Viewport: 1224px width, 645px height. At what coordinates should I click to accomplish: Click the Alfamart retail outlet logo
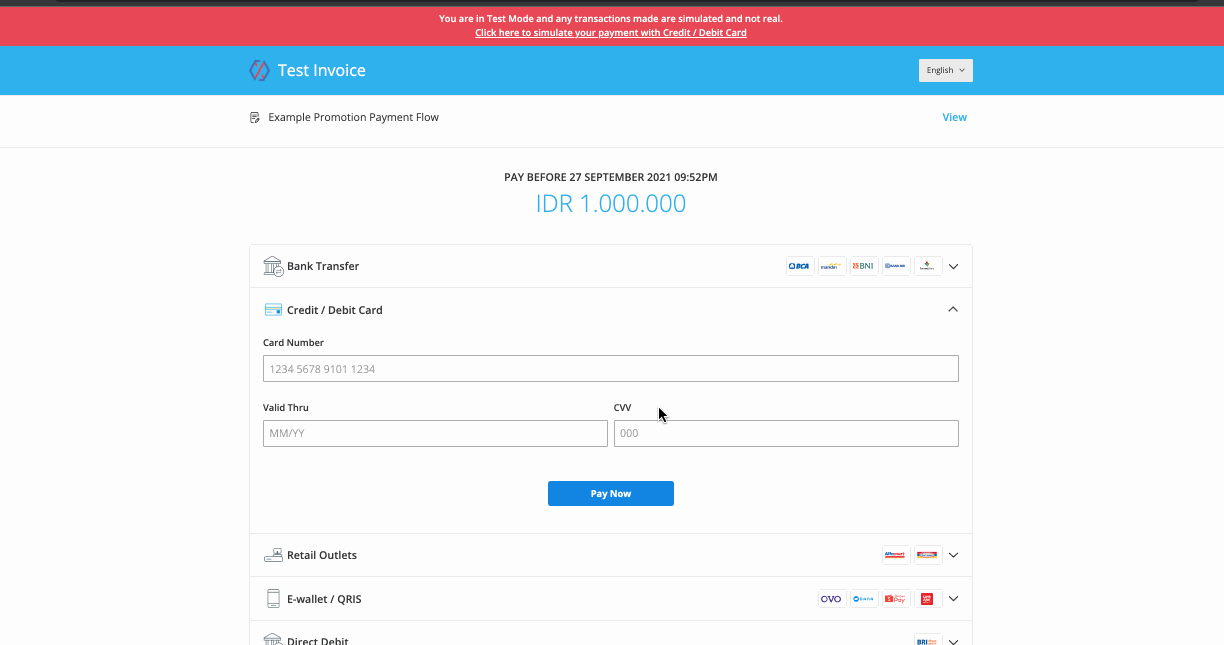(x=895, y=555)
